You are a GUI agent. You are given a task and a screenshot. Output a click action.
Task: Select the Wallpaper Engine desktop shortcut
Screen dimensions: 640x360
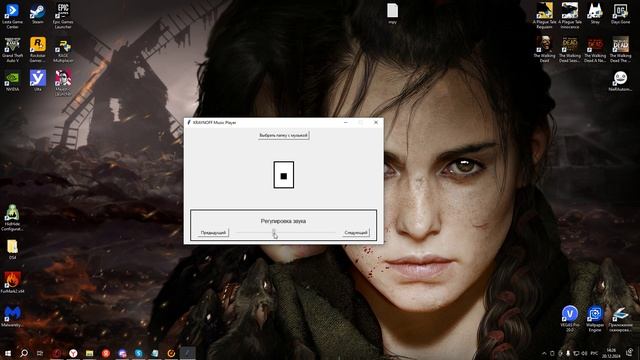pyautogui.click(x=595, y=318)
